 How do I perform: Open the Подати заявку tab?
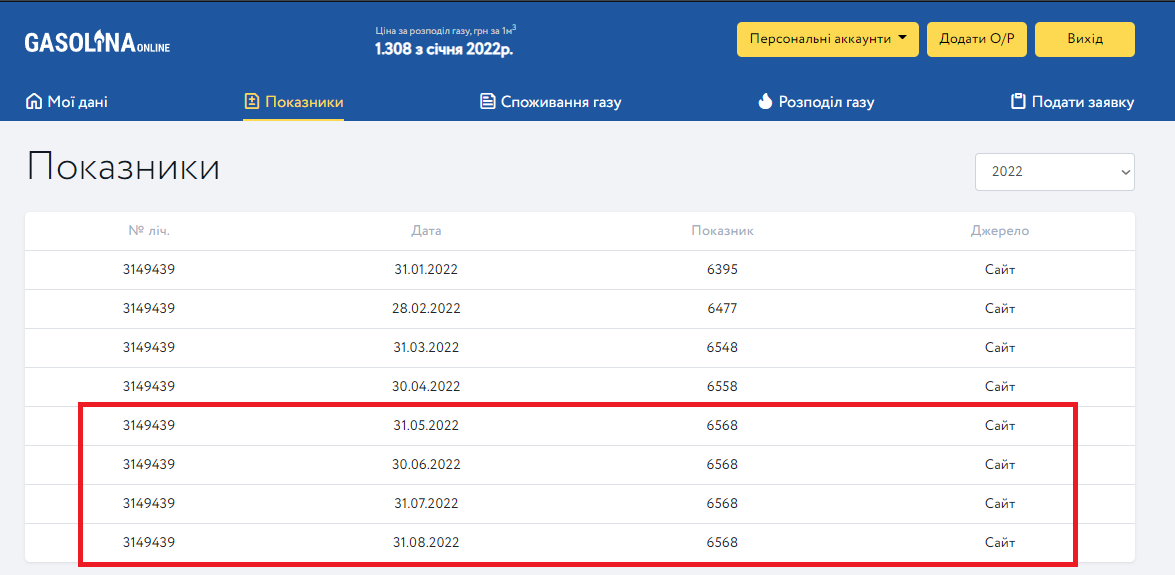(x=1072, y=101)
